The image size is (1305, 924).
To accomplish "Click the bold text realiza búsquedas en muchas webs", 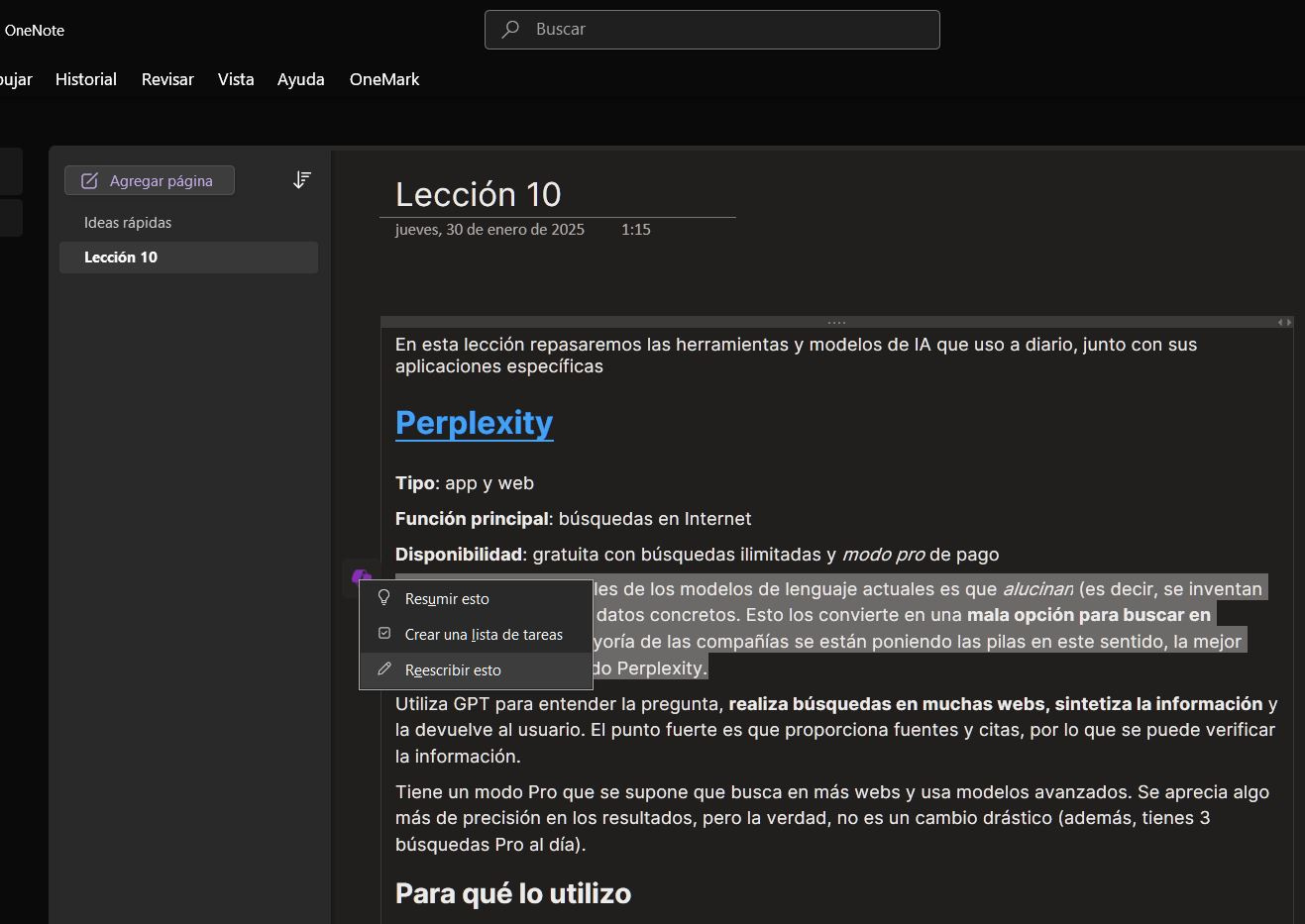I will [887, 704].
